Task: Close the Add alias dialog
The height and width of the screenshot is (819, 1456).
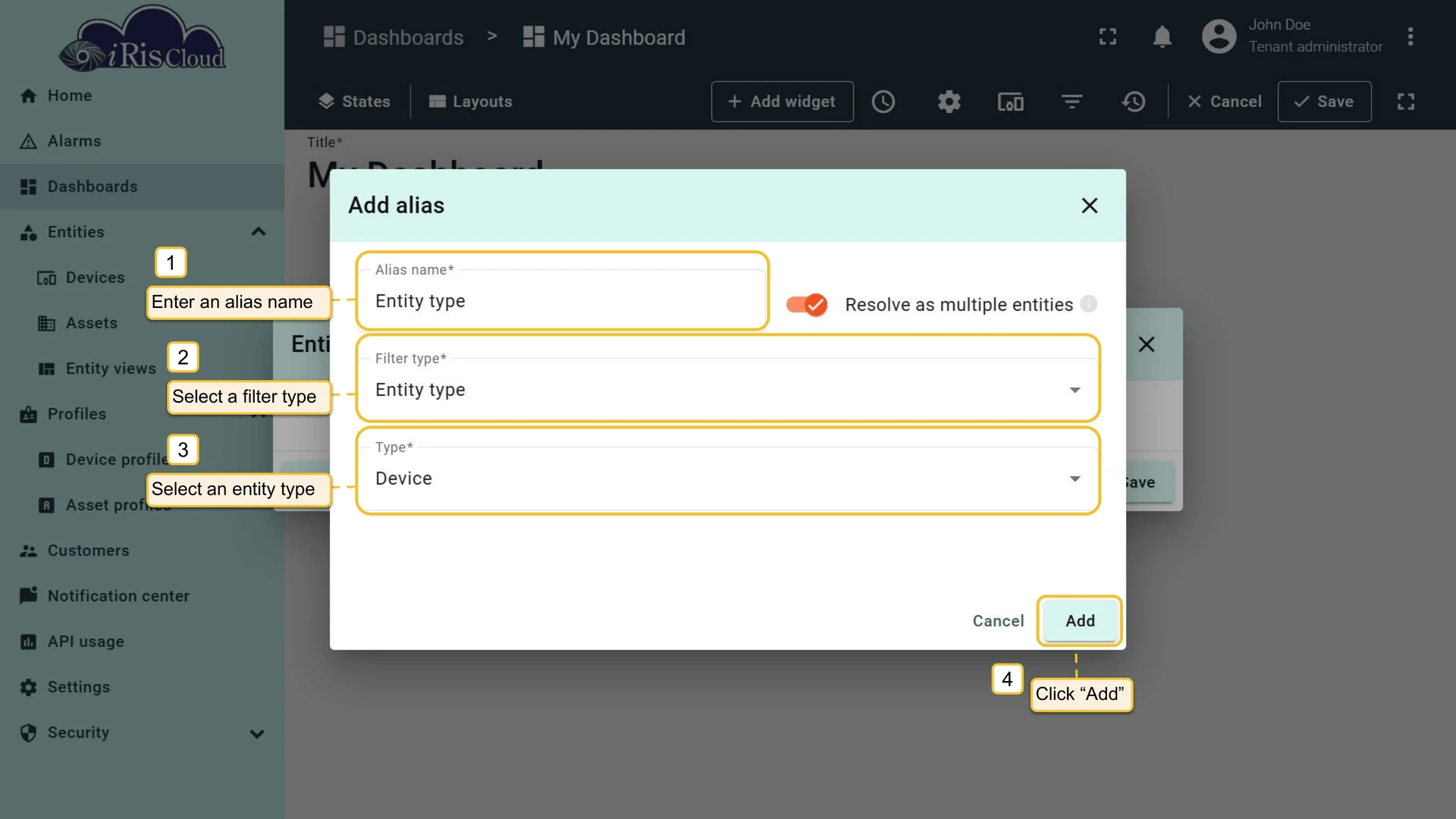Action: tap(1090, 206)
